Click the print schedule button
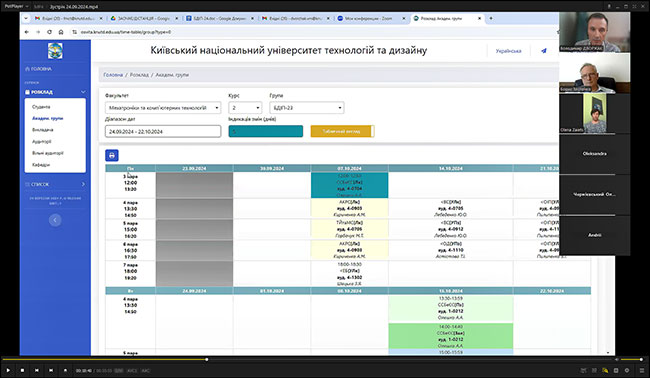 (x=112, y=155)
